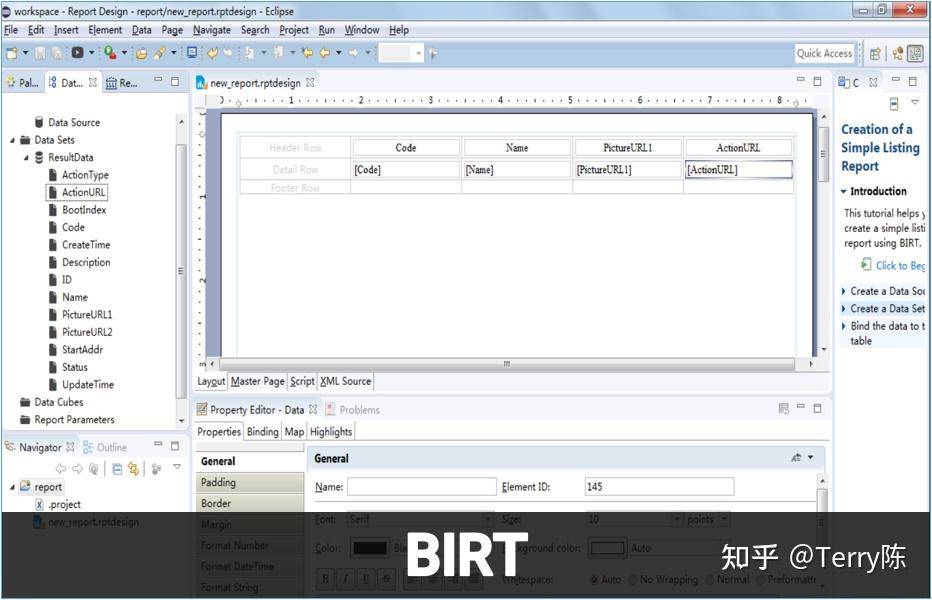Viewport: 932px width, 600px height.
Task: Collapse the Introduction section
Action: (x=843, y=191)
